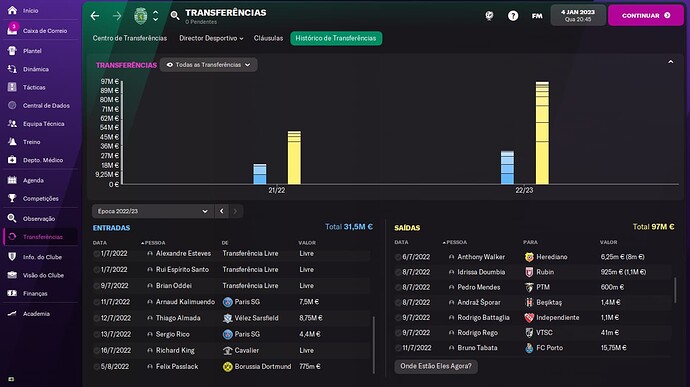This screenshot has height=387, width=690.
Task: Open the search magnifier icon
Action: click(x=175, y=16)
